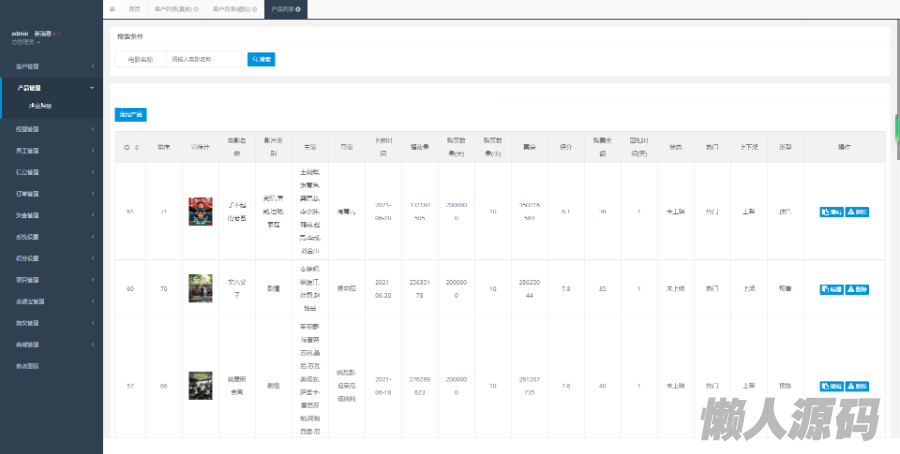The height and width of the screenshot is (454, 900).
Task: Click edit button for product ID 60
Action: coord(830,288)
